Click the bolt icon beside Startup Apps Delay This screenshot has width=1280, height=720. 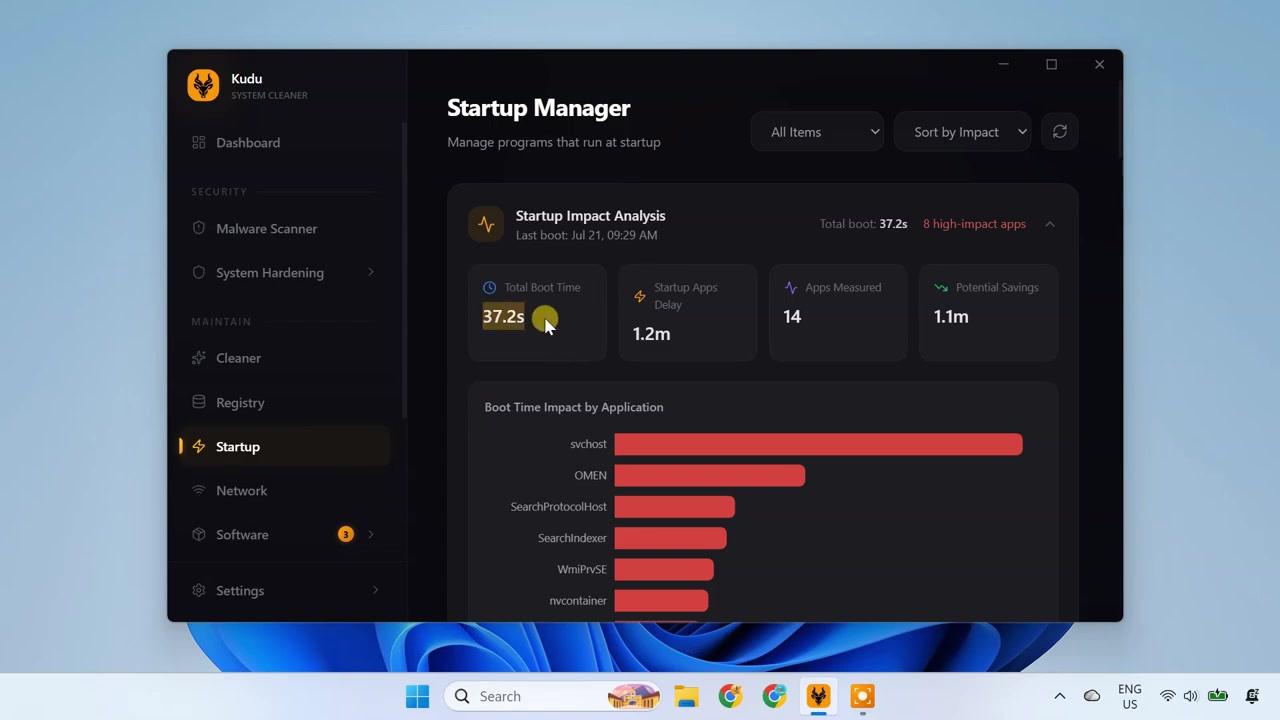pos(640,296)
